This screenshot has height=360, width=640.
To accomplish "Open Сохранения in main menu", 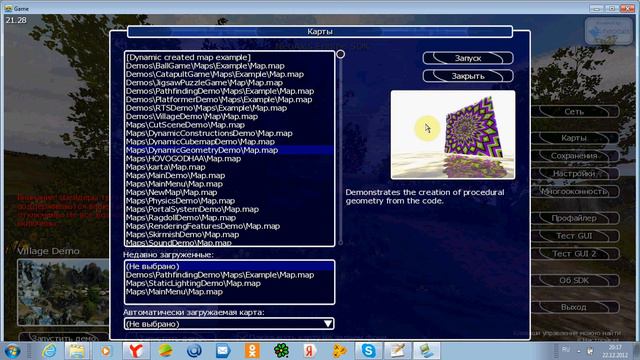I will [x=574, y=156].
